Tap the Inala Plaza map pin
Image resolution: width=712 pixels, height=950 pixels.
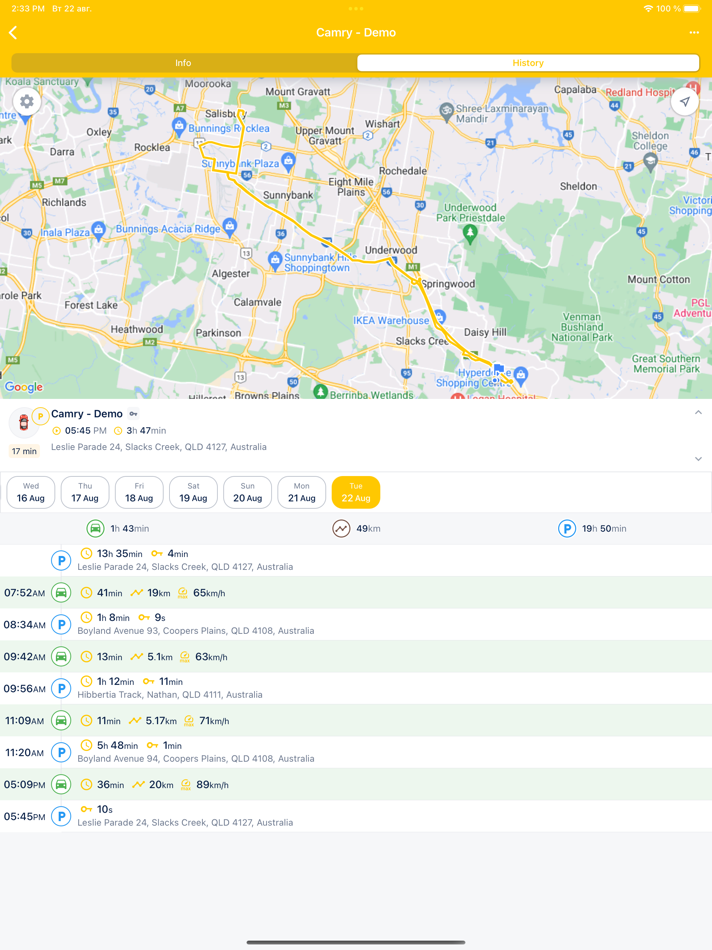99,230
